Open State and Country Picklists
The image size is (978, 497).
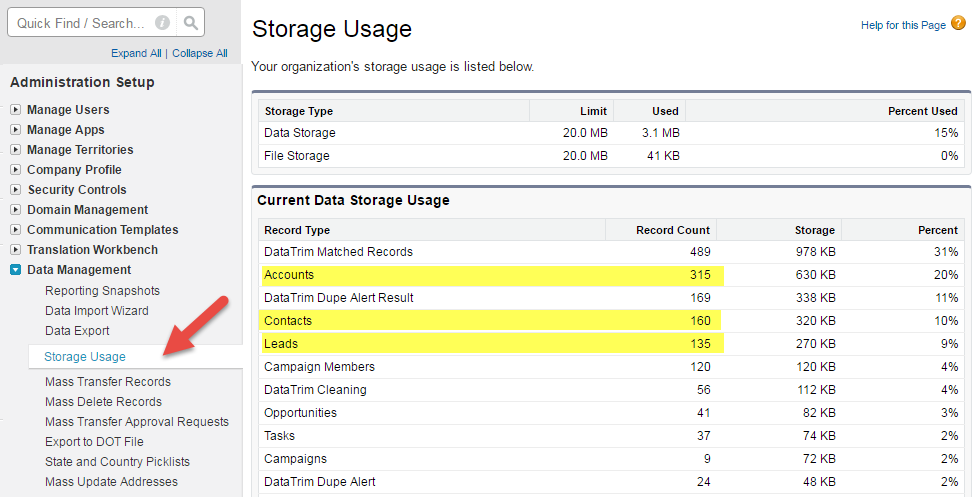(117, 461)
